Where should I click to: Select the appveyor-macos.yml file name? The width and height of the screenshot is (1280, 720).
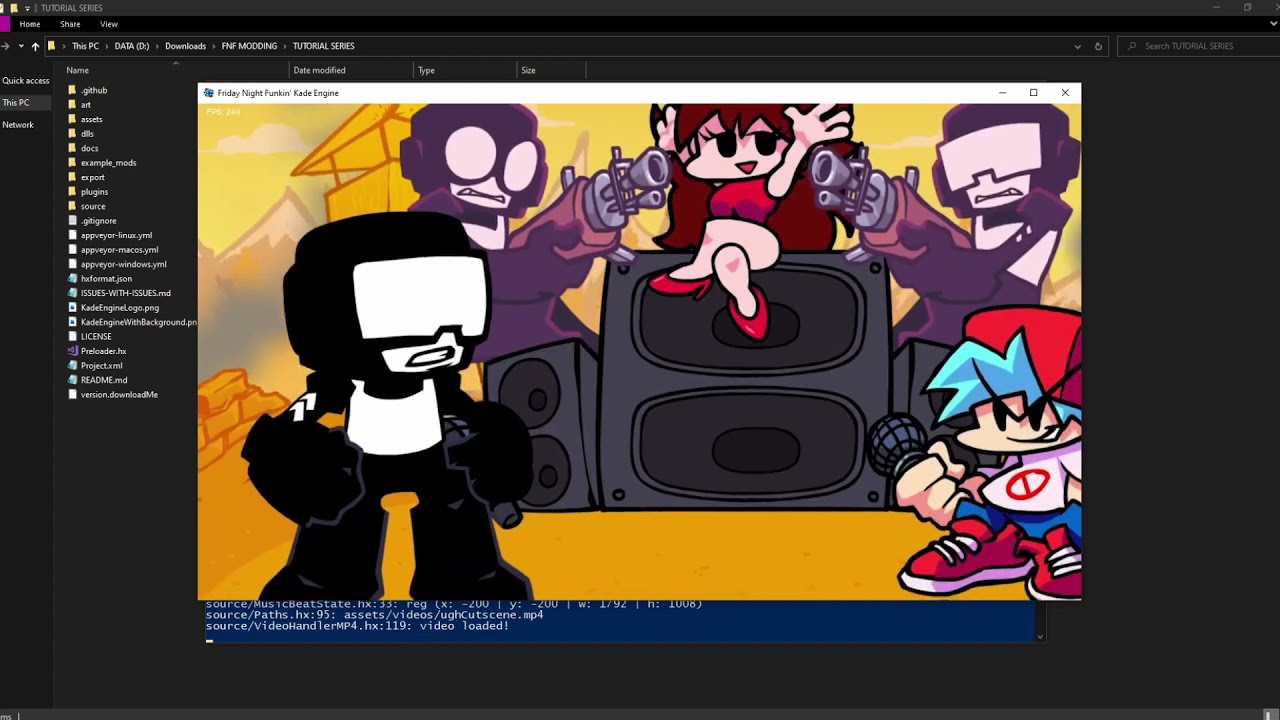[119, 250]
